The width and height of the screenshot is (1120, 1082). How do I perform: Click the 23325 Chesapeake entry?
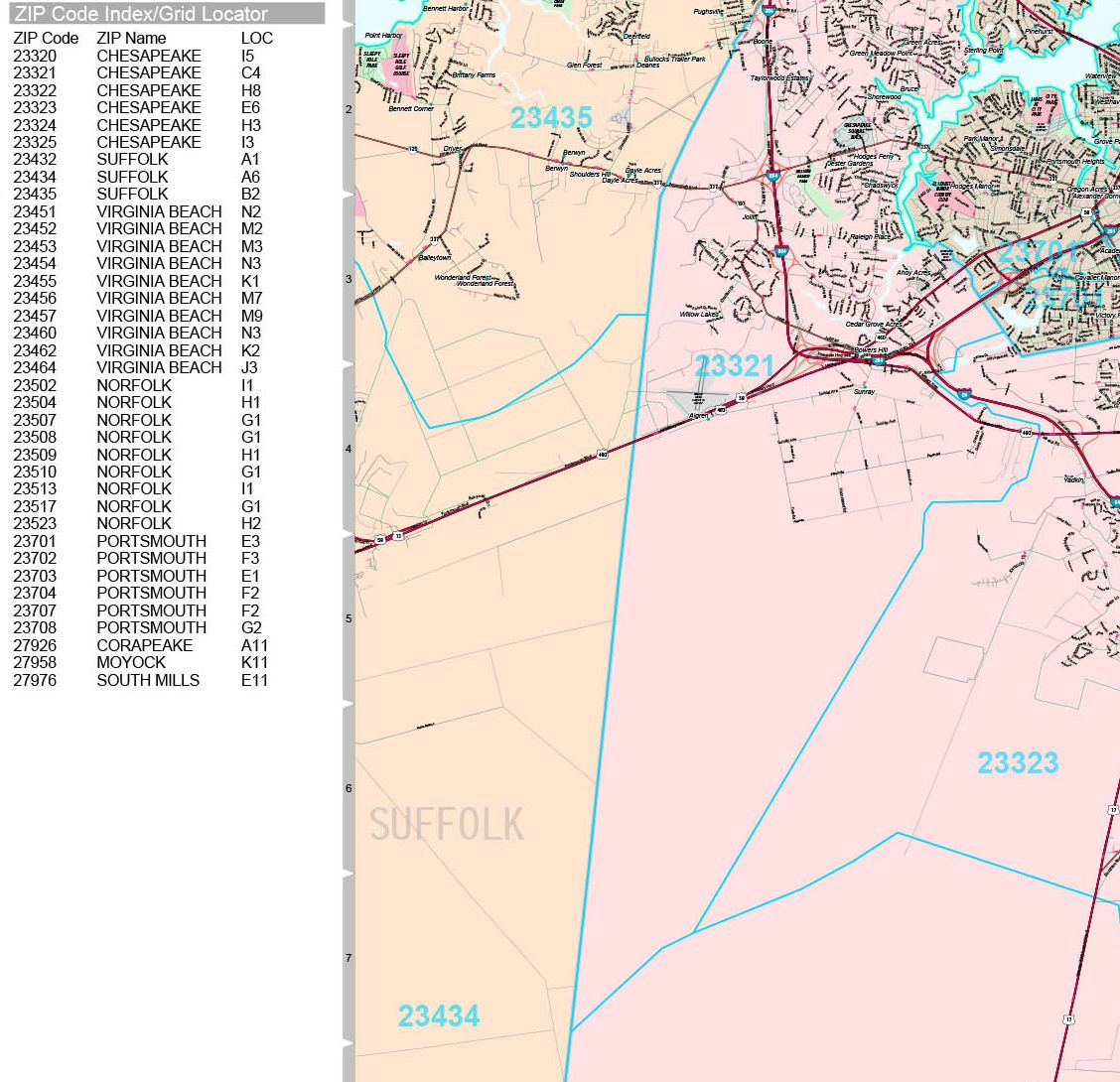pos(143,142)
